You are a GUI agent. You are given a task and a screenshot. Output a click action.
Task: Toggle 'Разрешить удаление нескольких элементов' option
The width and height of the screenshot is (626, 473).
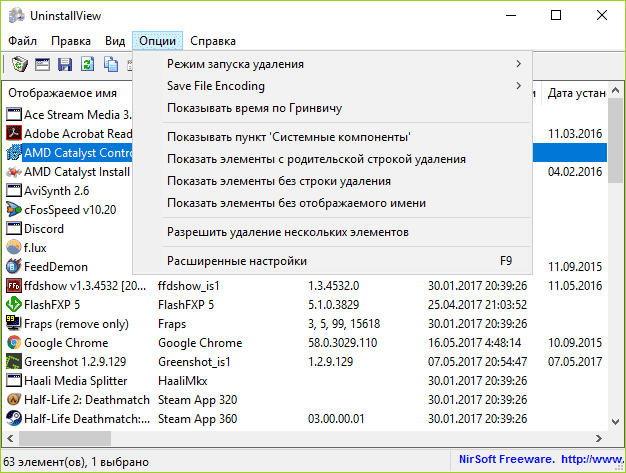(x=288, y=232)
